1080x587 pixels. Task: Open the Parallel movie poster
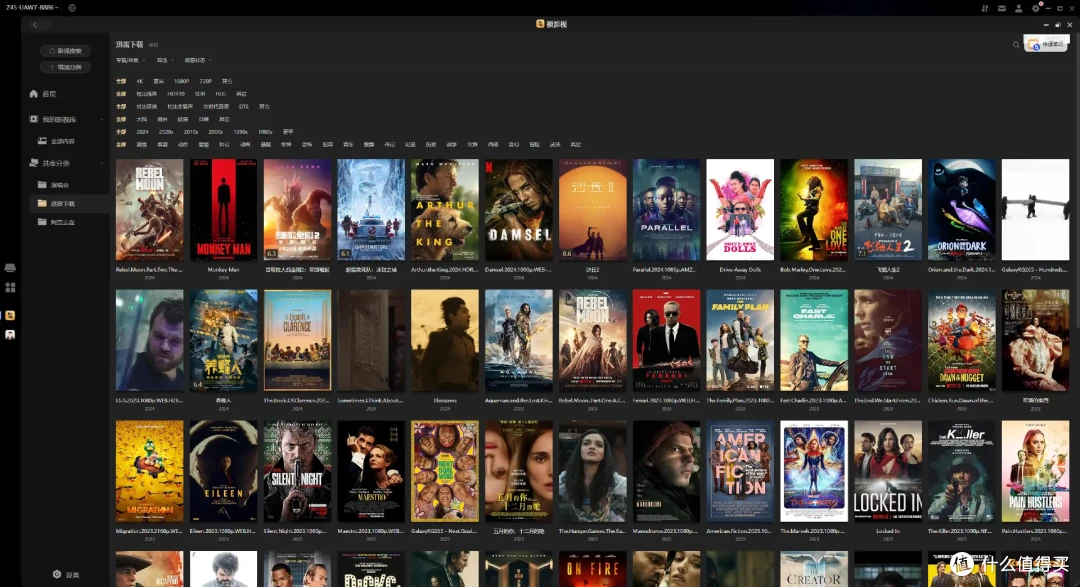666,209
